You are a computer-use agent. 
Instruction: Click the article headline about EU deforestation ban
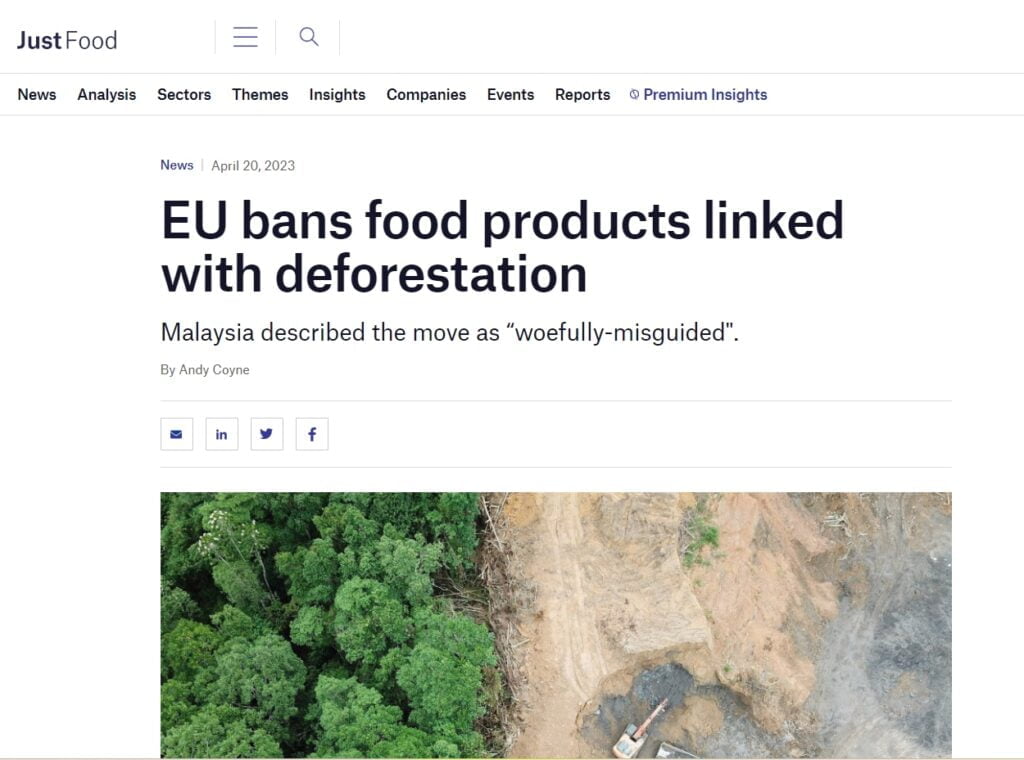502,246
